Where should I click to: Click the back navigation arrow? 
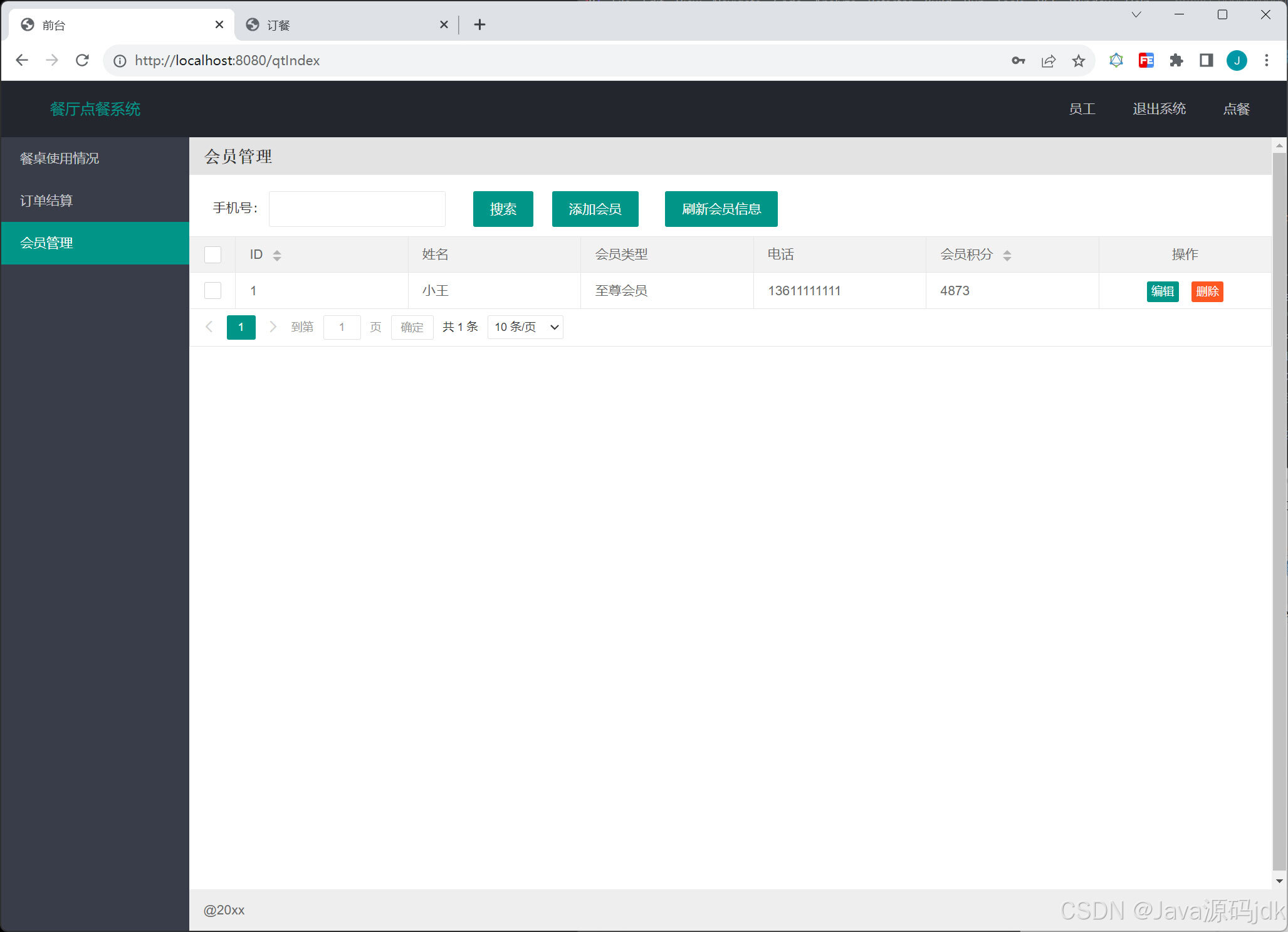click(22, 60)
